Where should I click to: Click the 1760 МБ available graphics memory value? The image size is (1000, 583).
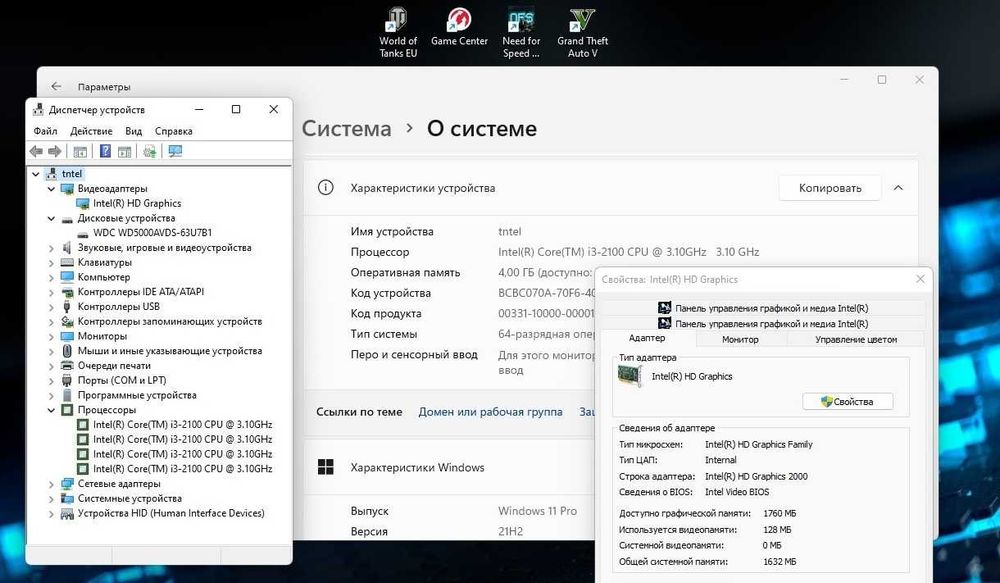(x=779, y=513)
